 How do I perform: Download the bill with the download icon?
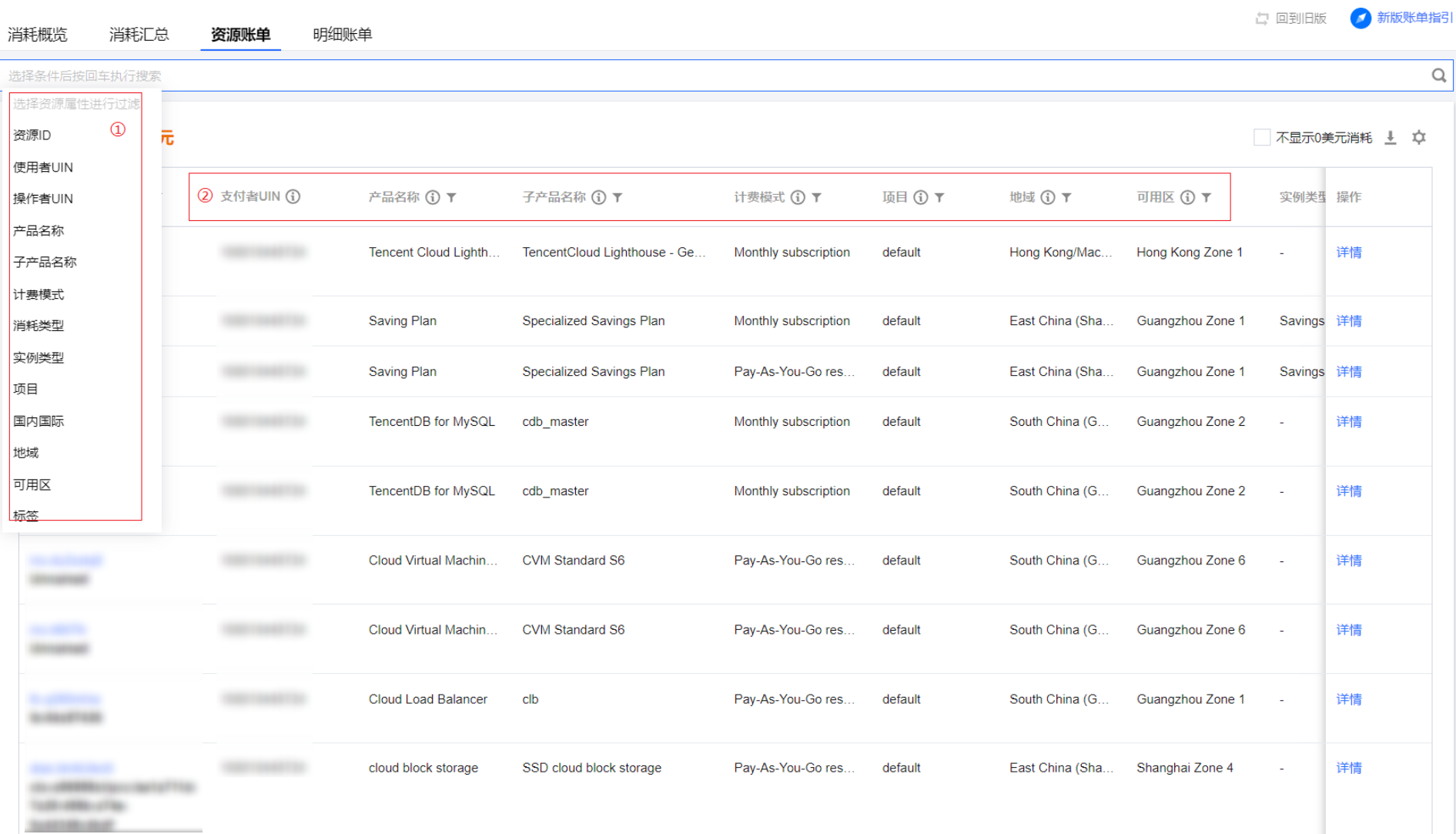coord(1390,138)
